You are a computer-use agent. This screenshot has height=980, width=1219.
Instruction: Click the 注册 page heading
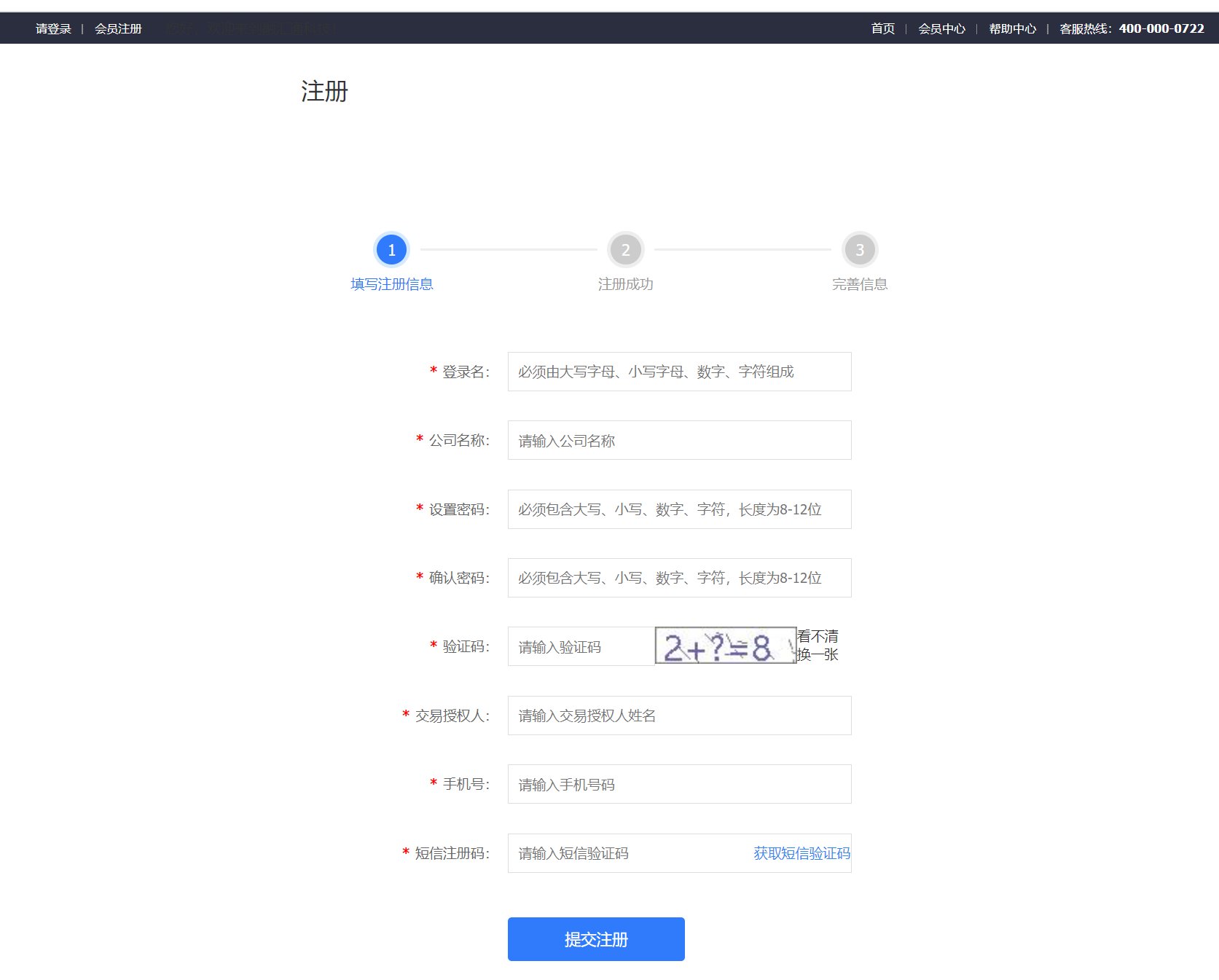pos(325,92)
